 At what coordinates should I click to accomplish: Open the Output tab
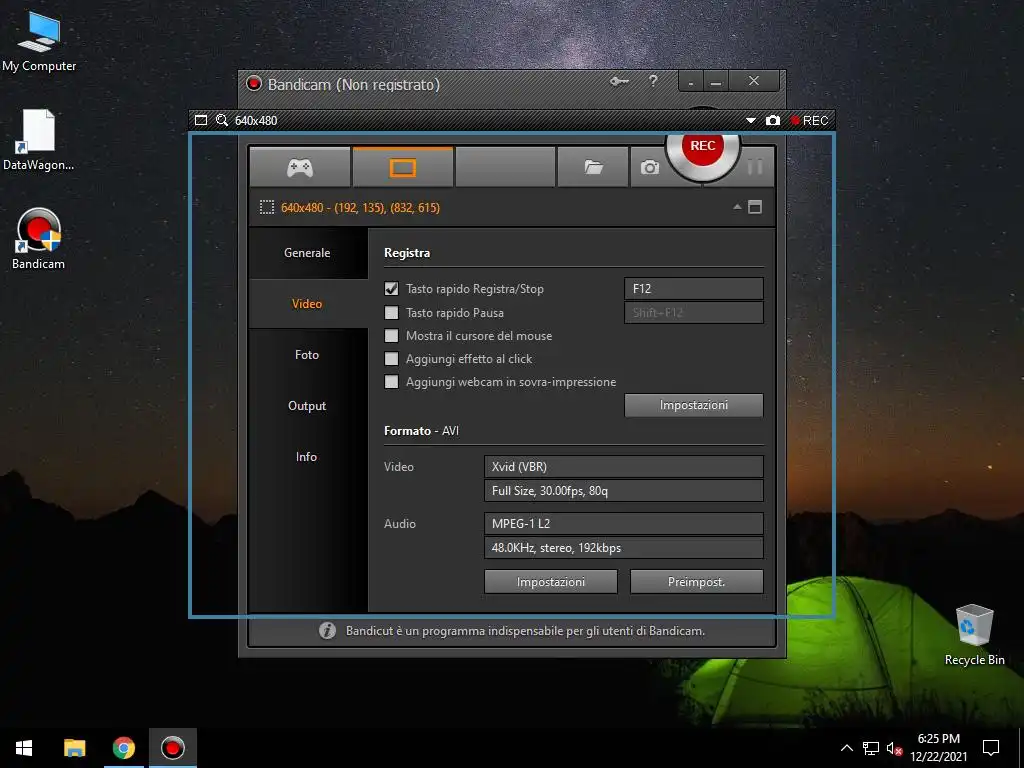[308, 406]
